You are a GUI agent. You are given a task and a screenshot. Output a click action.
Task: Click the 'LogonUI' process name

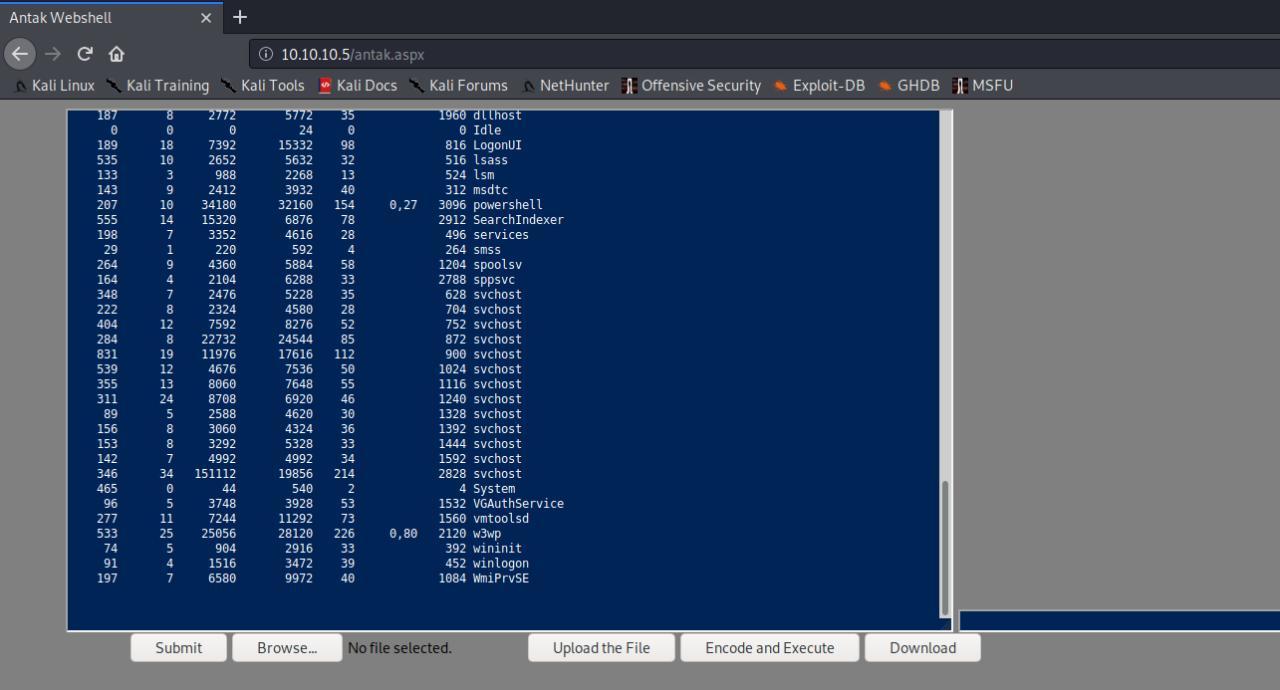tap(497, 145)
